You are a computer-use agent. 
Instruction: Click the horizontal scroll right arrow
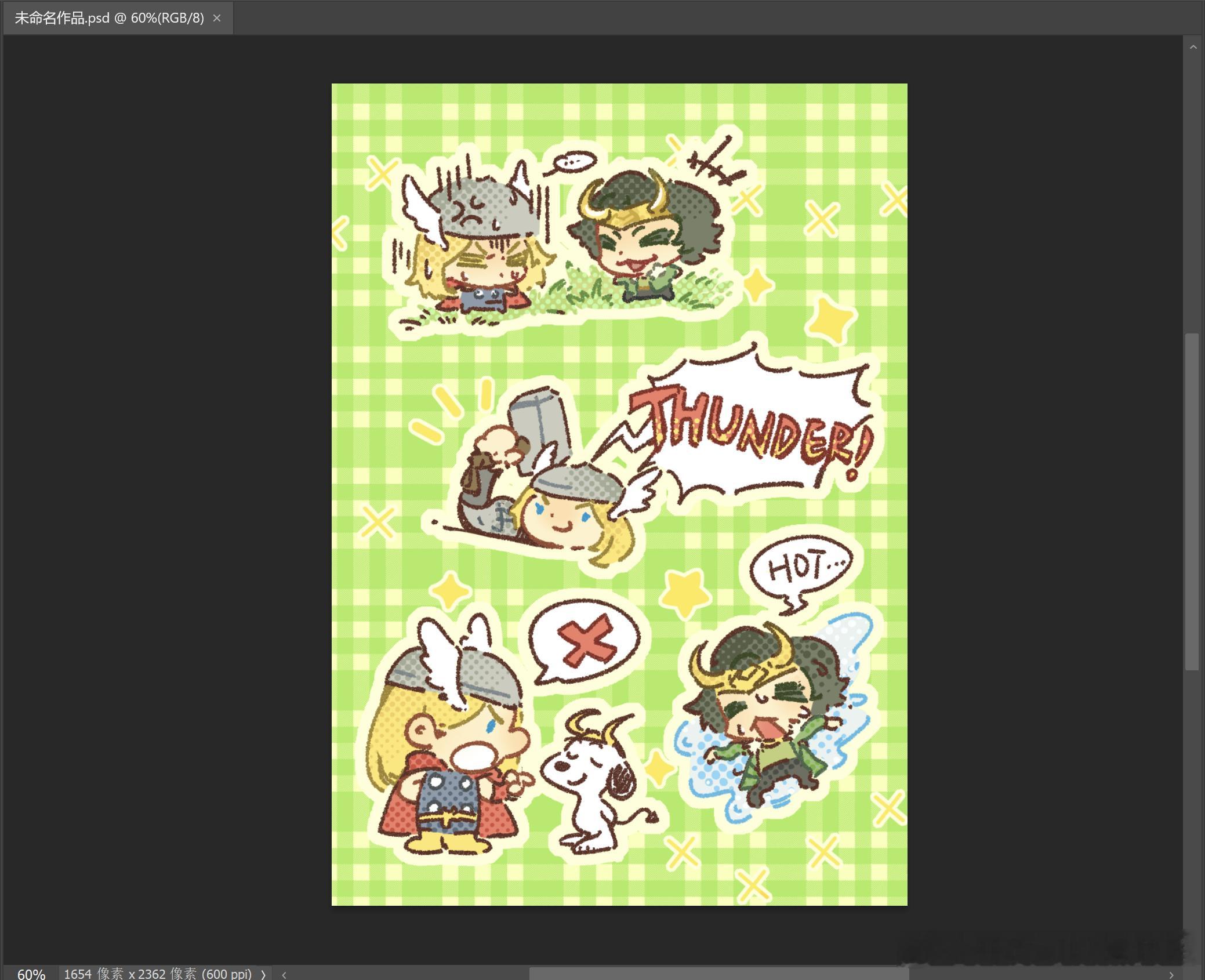[1171, 975]
